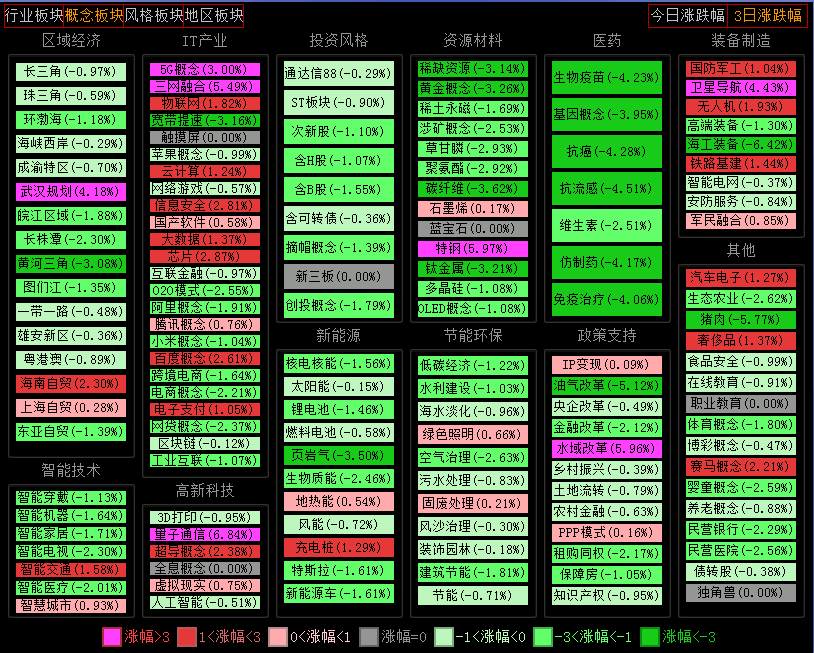
Task: Click the 区域经济 group heading
Action: click(x=71, y=40)
